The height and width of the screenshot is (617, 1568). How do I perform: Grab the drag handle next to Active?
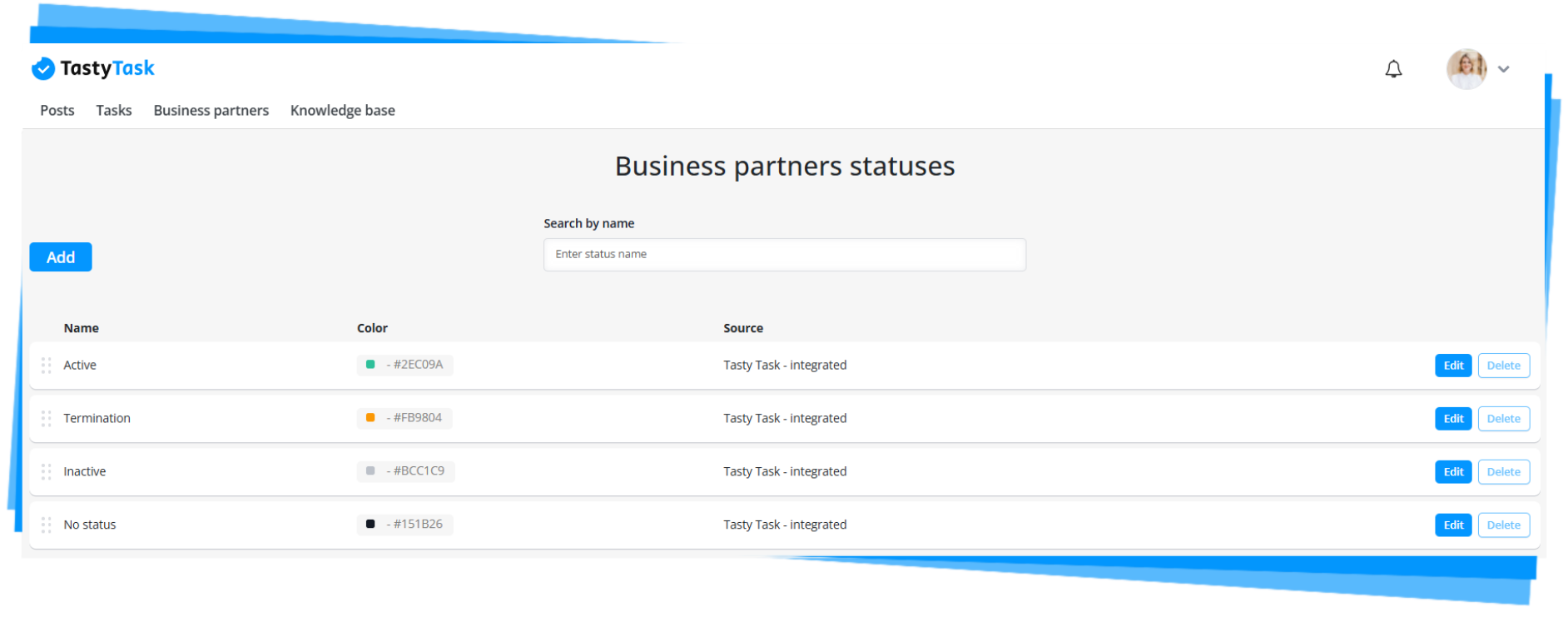tap(47, 365)
